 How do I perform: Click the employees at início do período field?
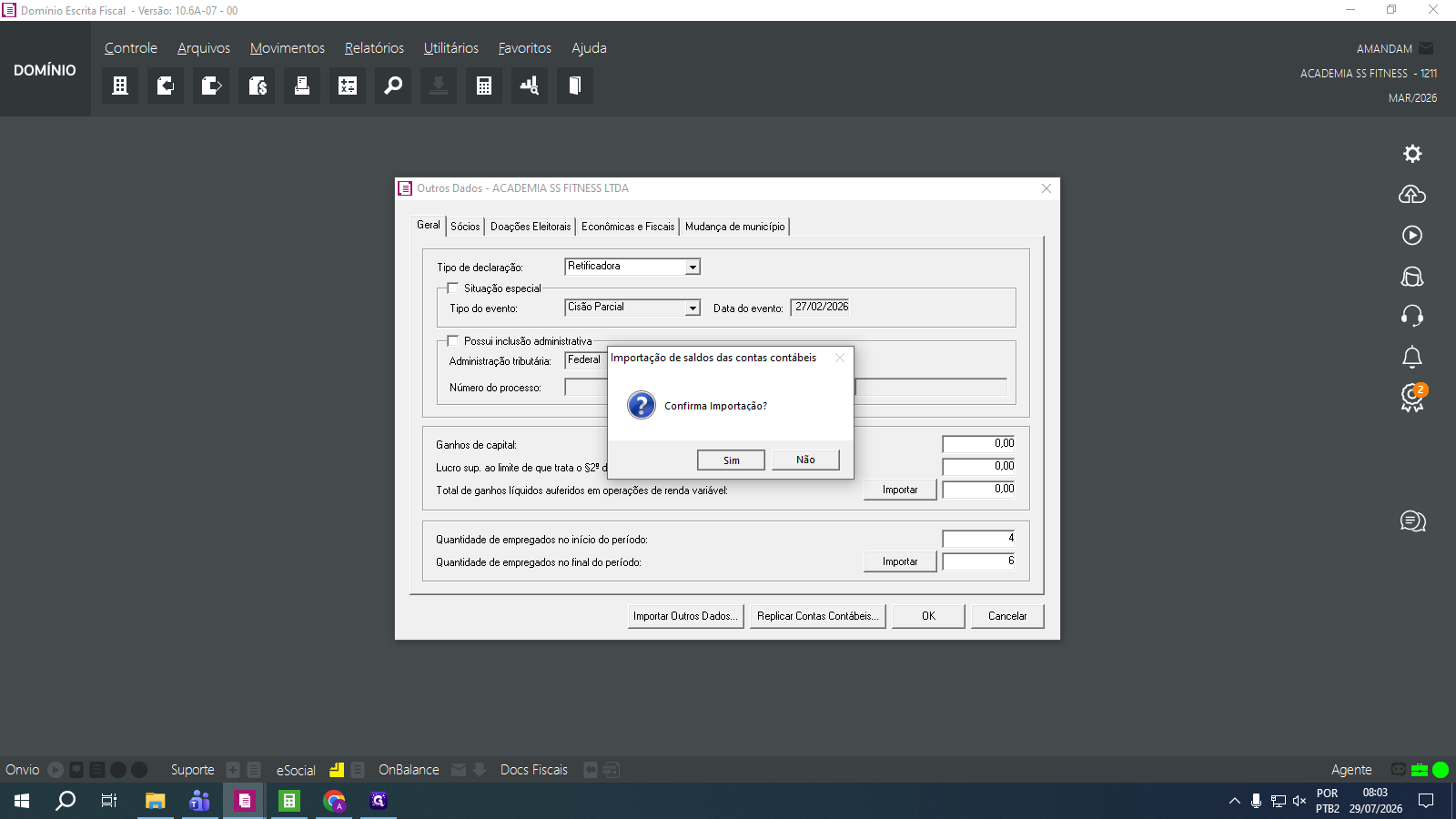(x=979, y=539)
